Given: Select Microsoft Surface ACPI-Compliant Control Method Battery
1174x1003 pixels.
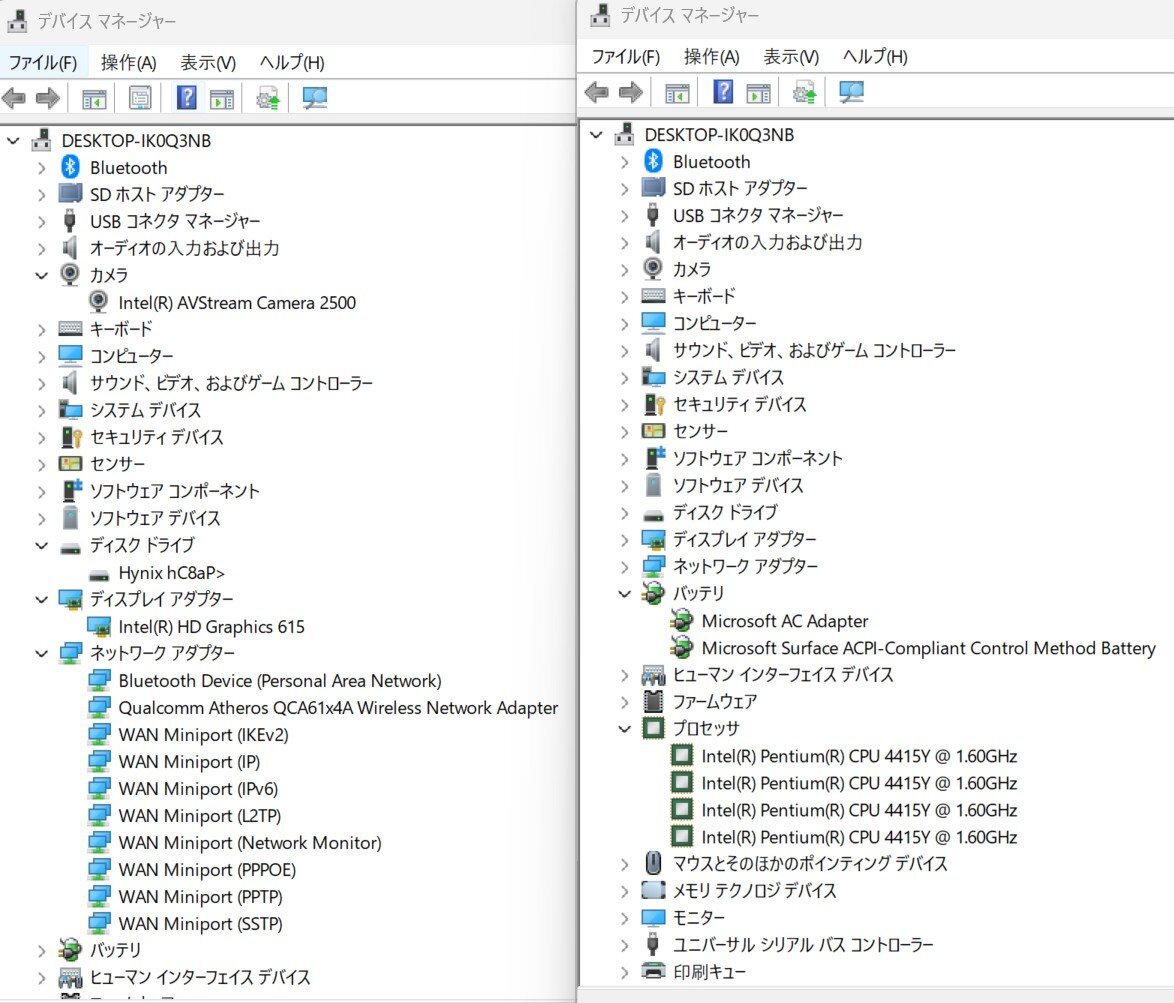Looking at the screenshot, I should 928,647.
